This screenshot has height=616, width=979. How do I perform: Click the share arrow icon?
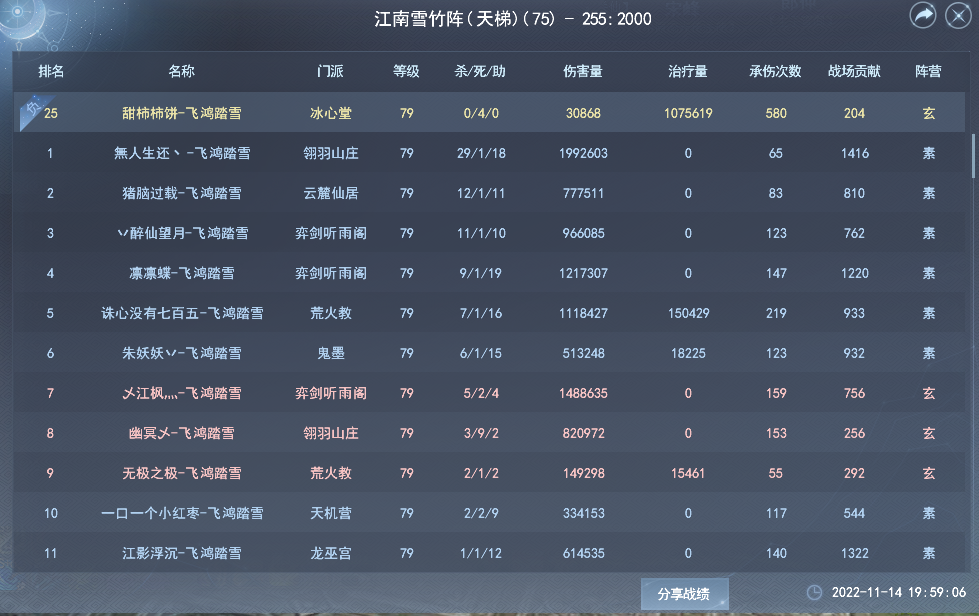[922, 16]
